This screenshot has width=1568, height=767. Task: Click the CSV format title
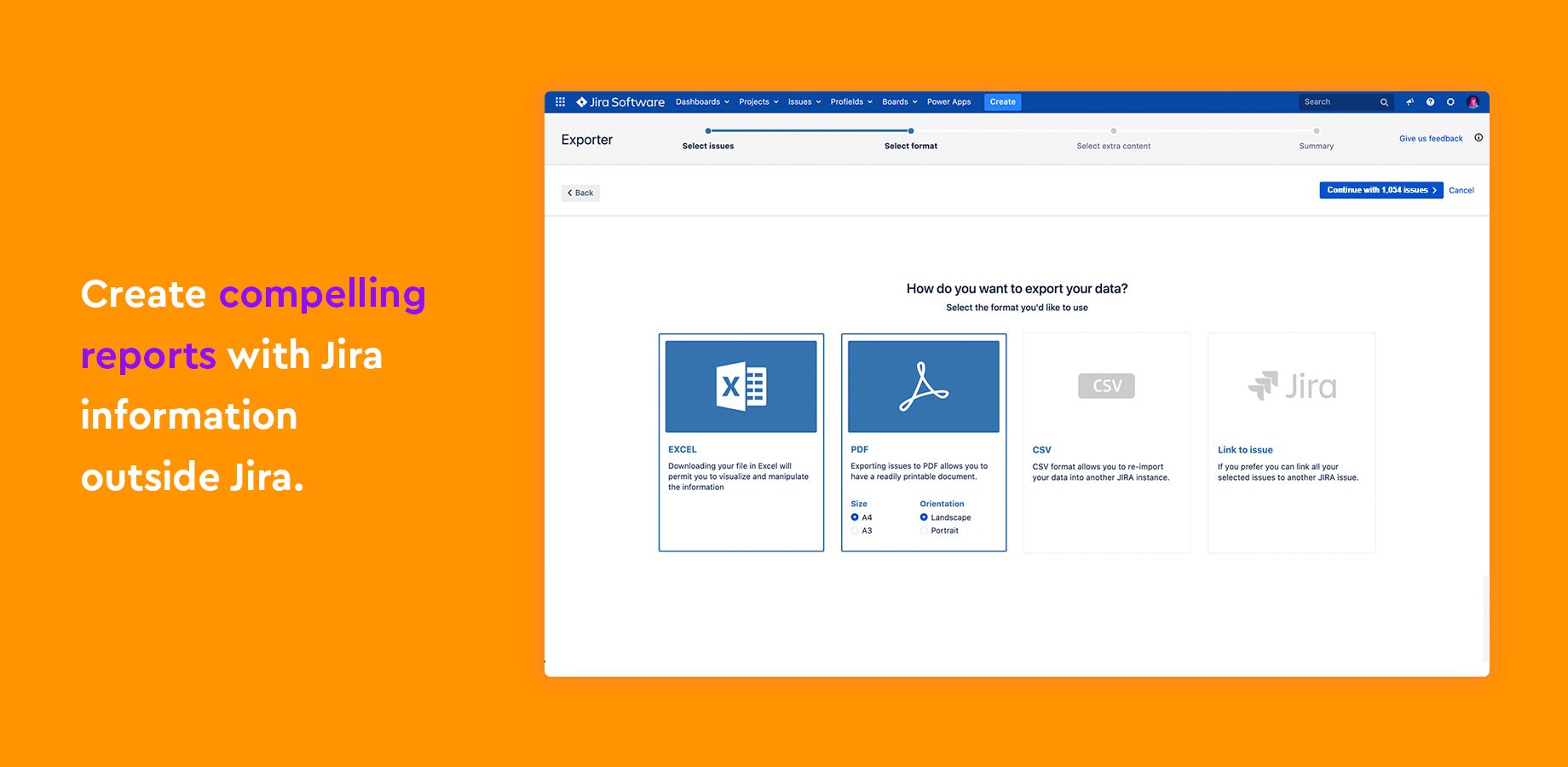pyautogui.click(x=1041, y=450)
